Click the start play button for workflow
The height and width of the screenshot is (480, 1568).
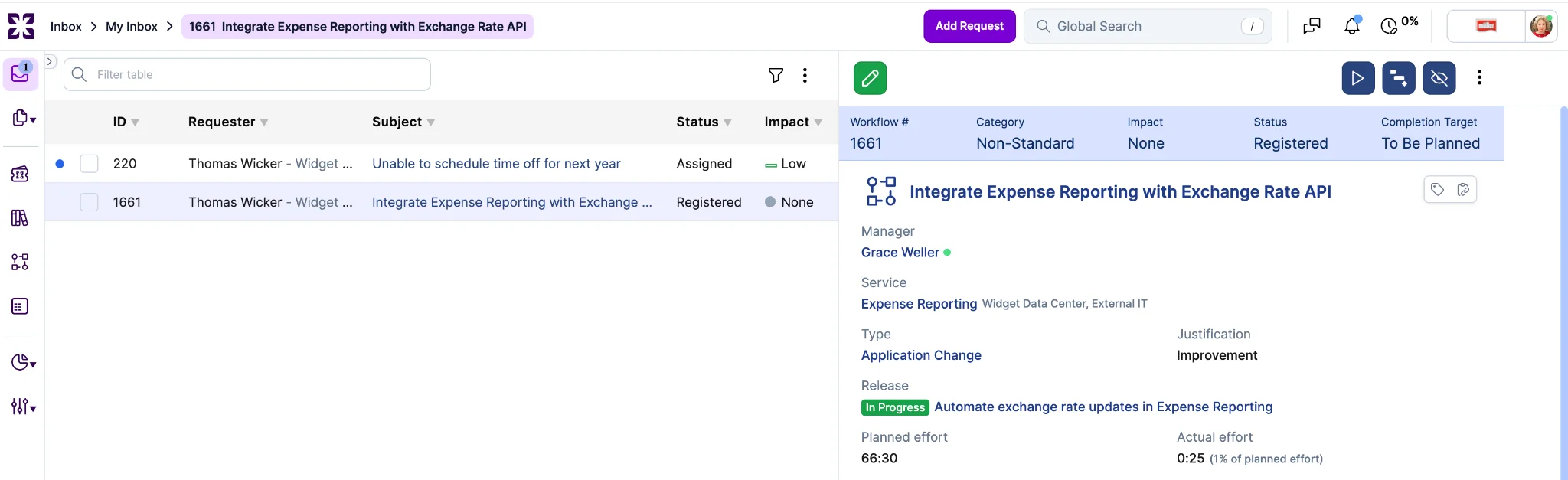click(1358, 78)
